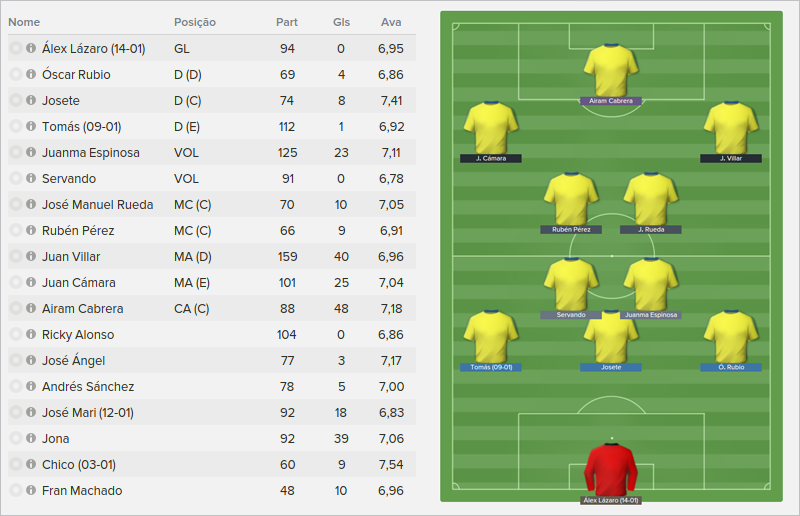Viewport: 800px width, 516px height.
Task: Click info icon beside Juanma Espinosa
Action: [x=31, y=152]
